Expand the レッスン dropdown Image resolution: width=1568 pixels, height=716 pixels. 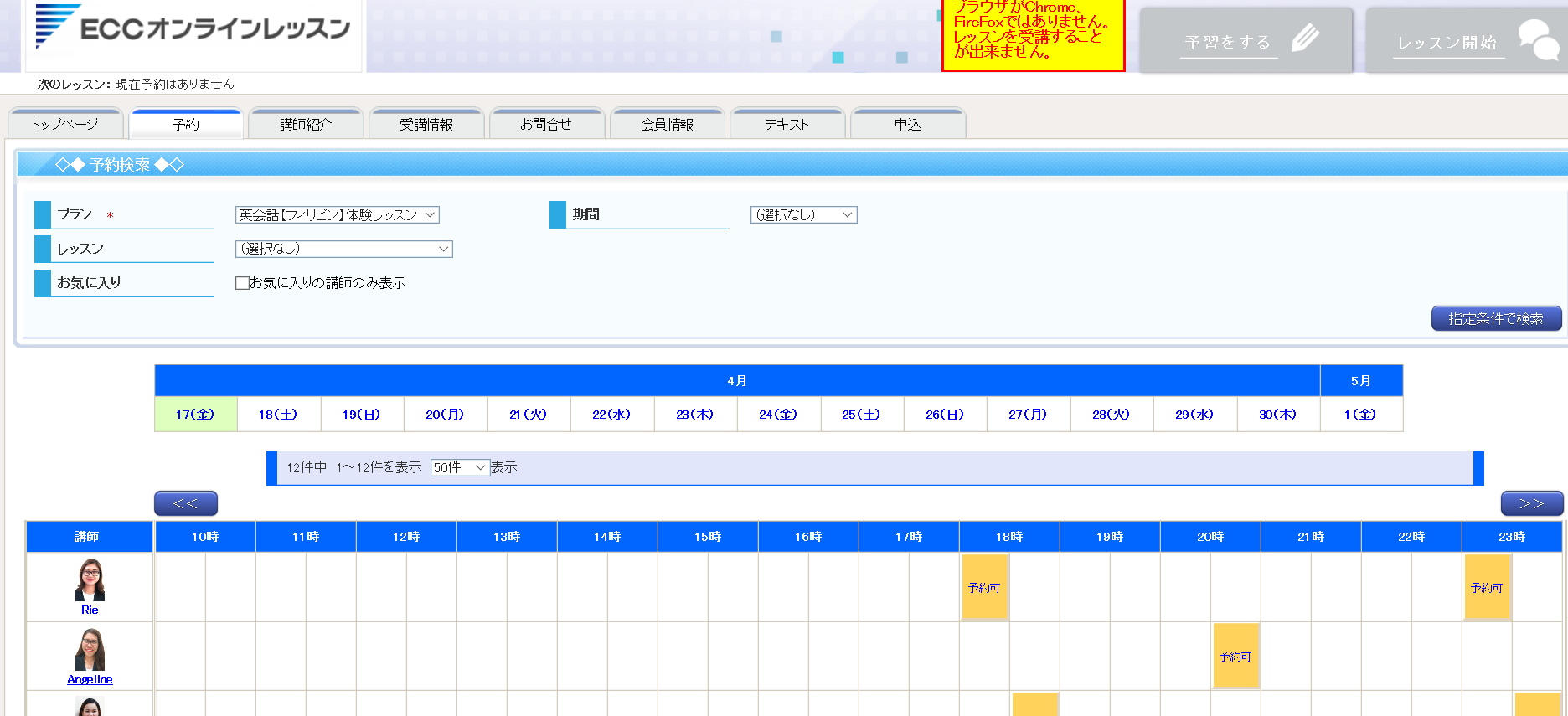click(343, 249)
